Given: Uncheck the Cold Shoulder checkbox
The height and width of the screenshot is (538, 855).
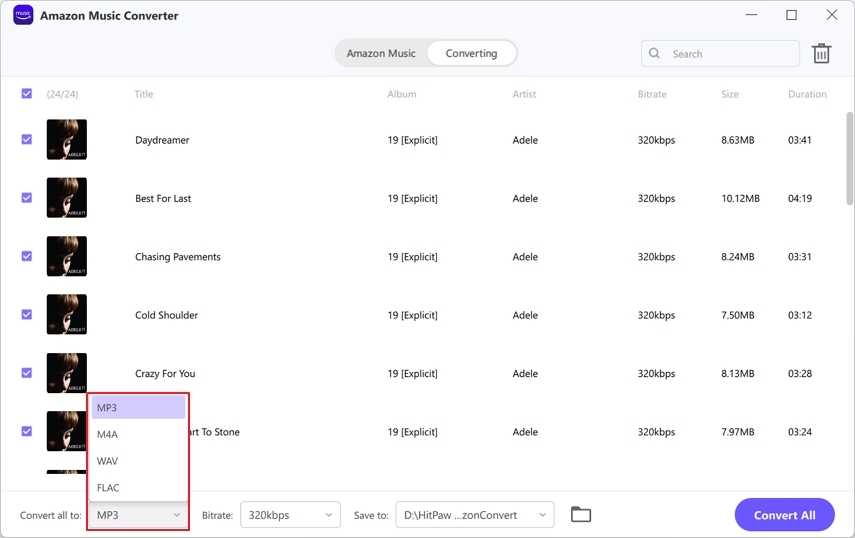Looking at the screenshot, I should (x=27, y=315).
